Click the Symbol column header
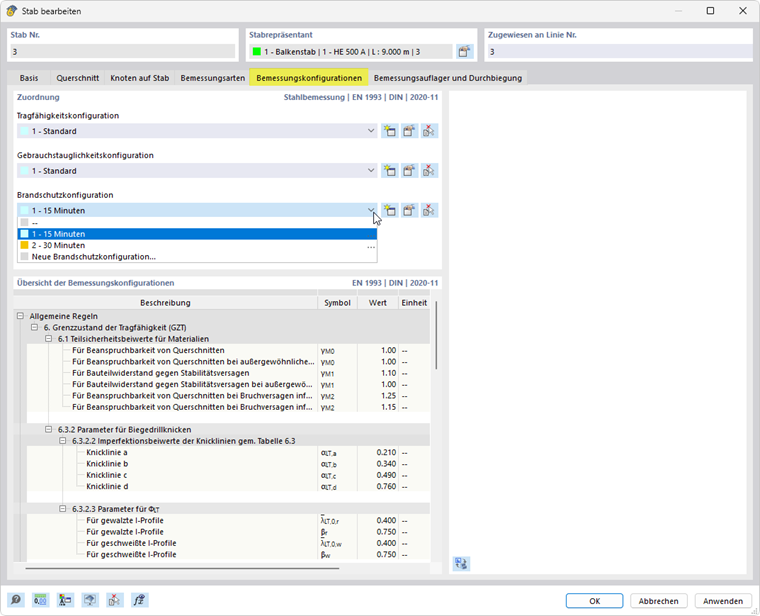Viewport: 760px width, 616px height. 337,302
